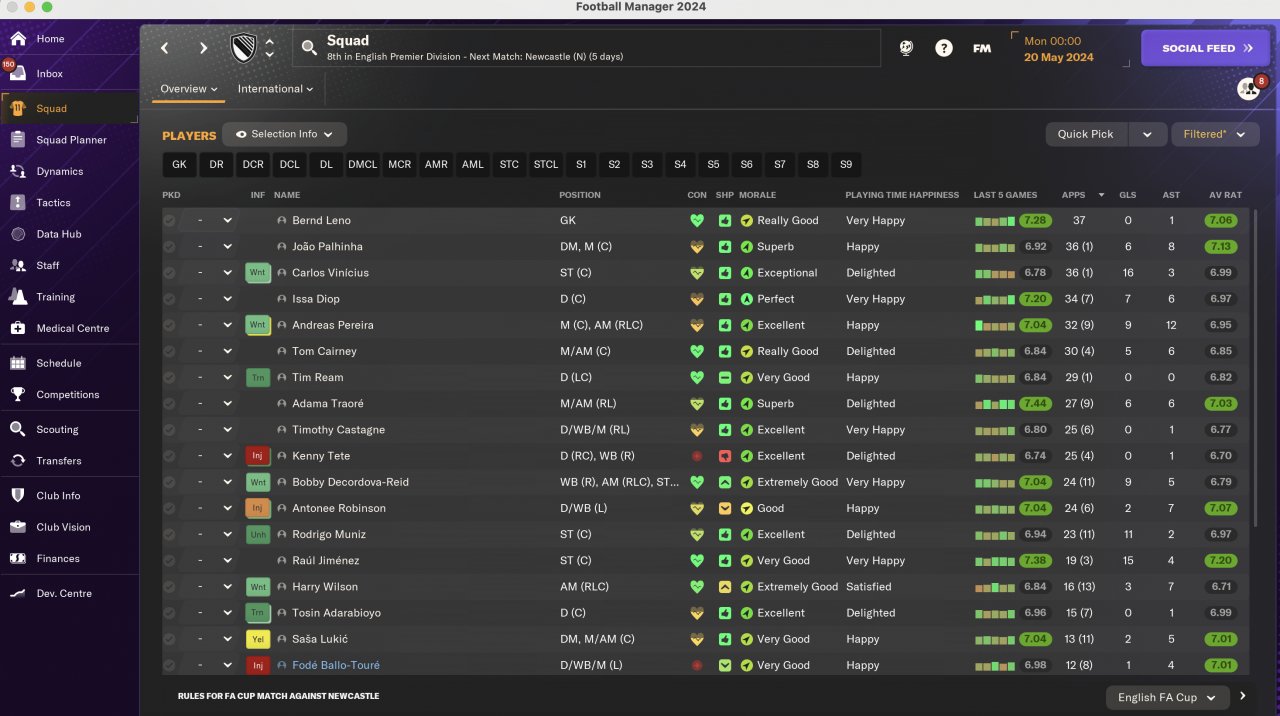Click the FM menu logo

pos(982,48)
